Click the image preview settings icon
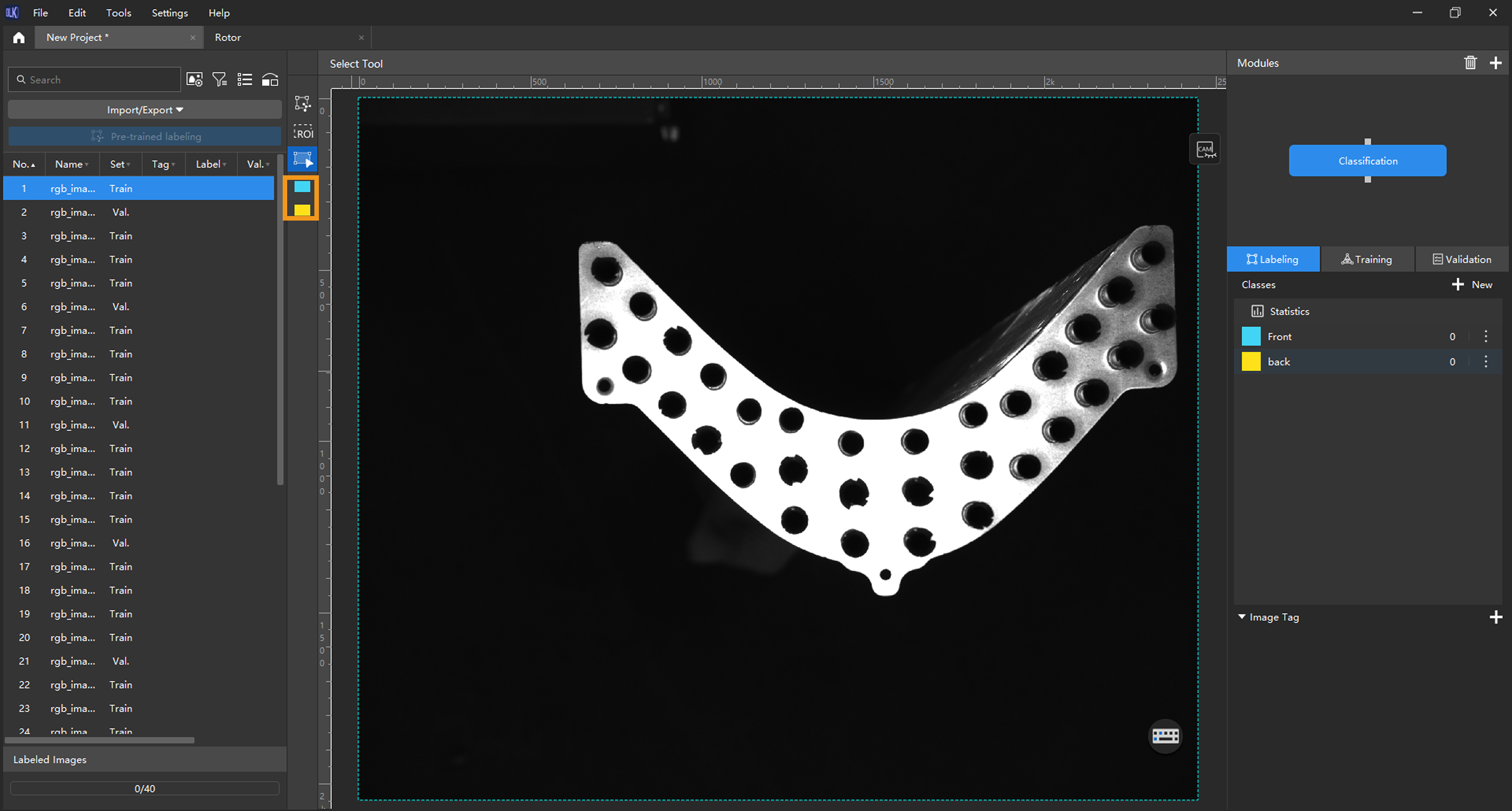1512x811 pixels. pyautogui.click(x=195, y=80)
